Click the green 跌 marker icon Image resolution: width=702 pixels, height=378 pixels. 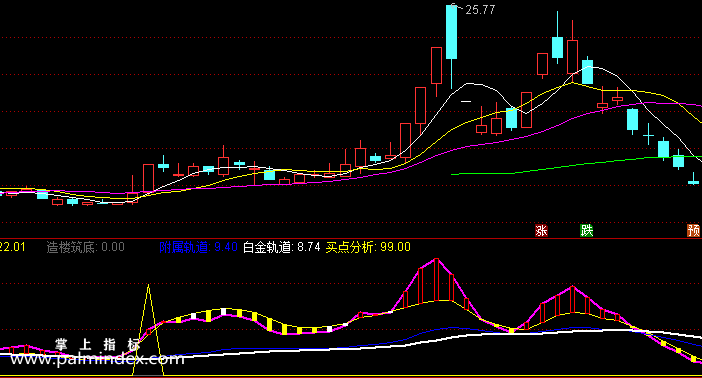point(586,230)
